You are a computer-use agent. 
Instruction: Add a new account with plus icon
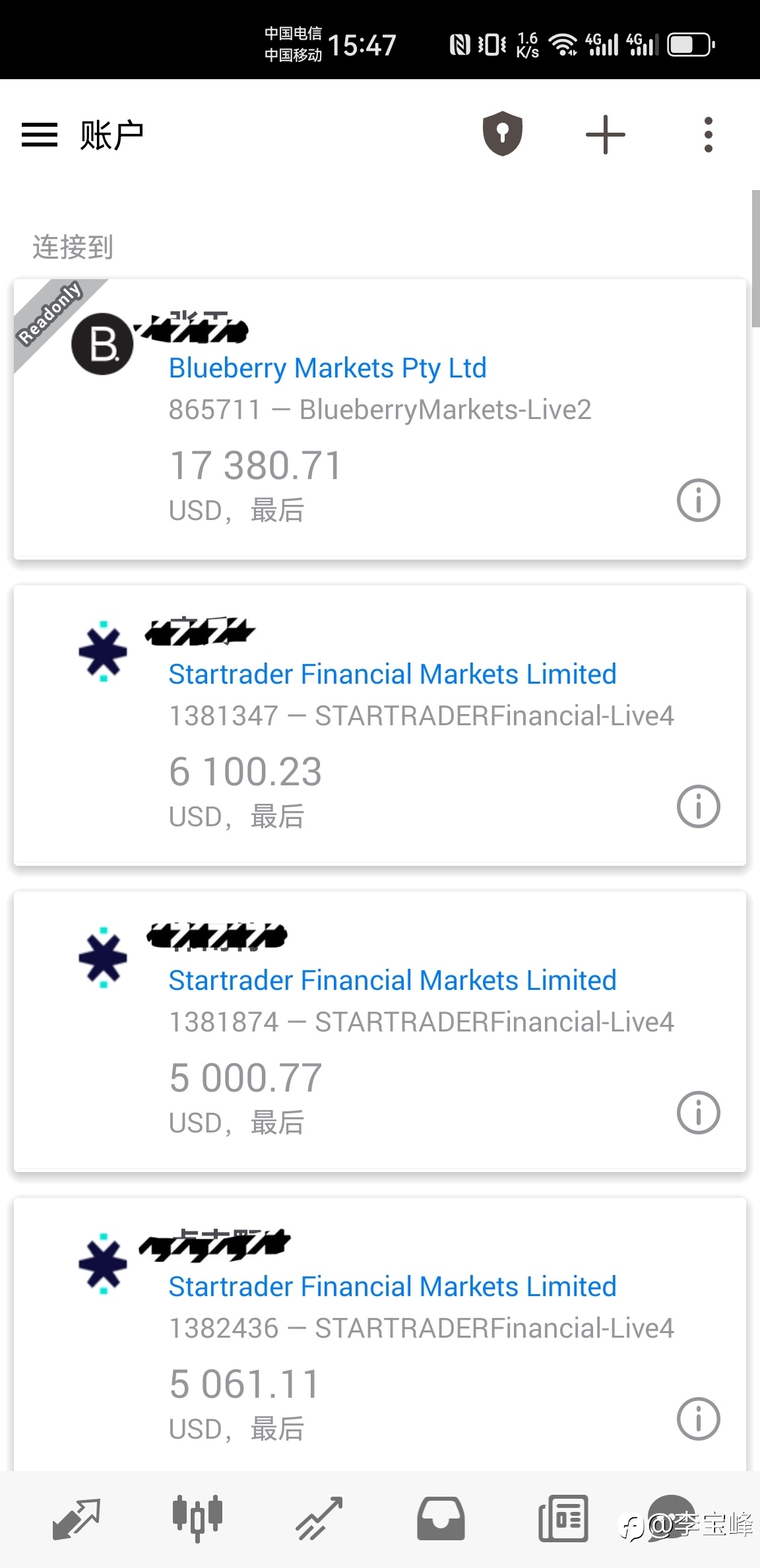point(606,135)
